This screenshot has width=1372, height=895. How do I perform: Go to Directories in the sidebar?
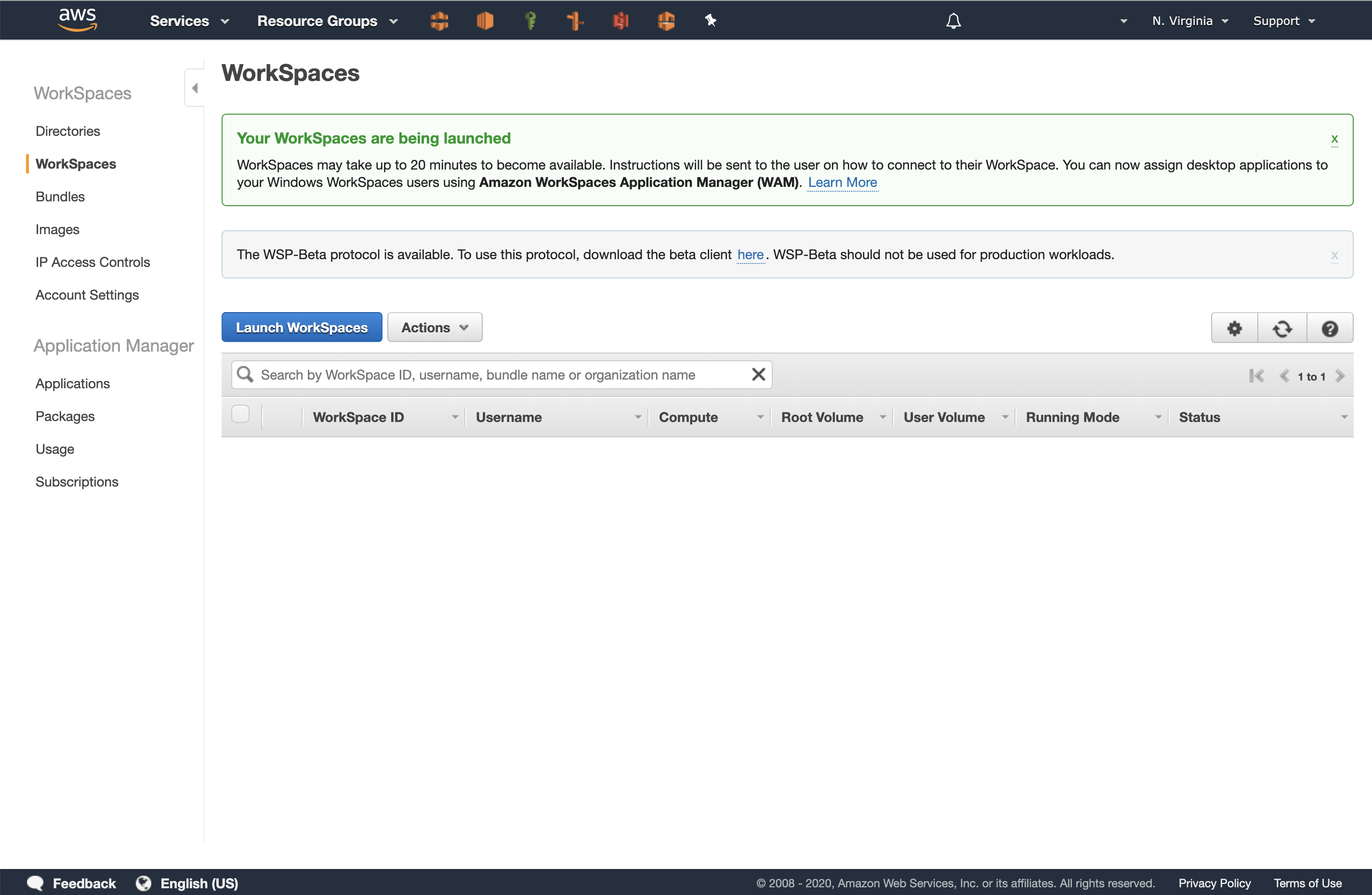click(x=67, y=131)
